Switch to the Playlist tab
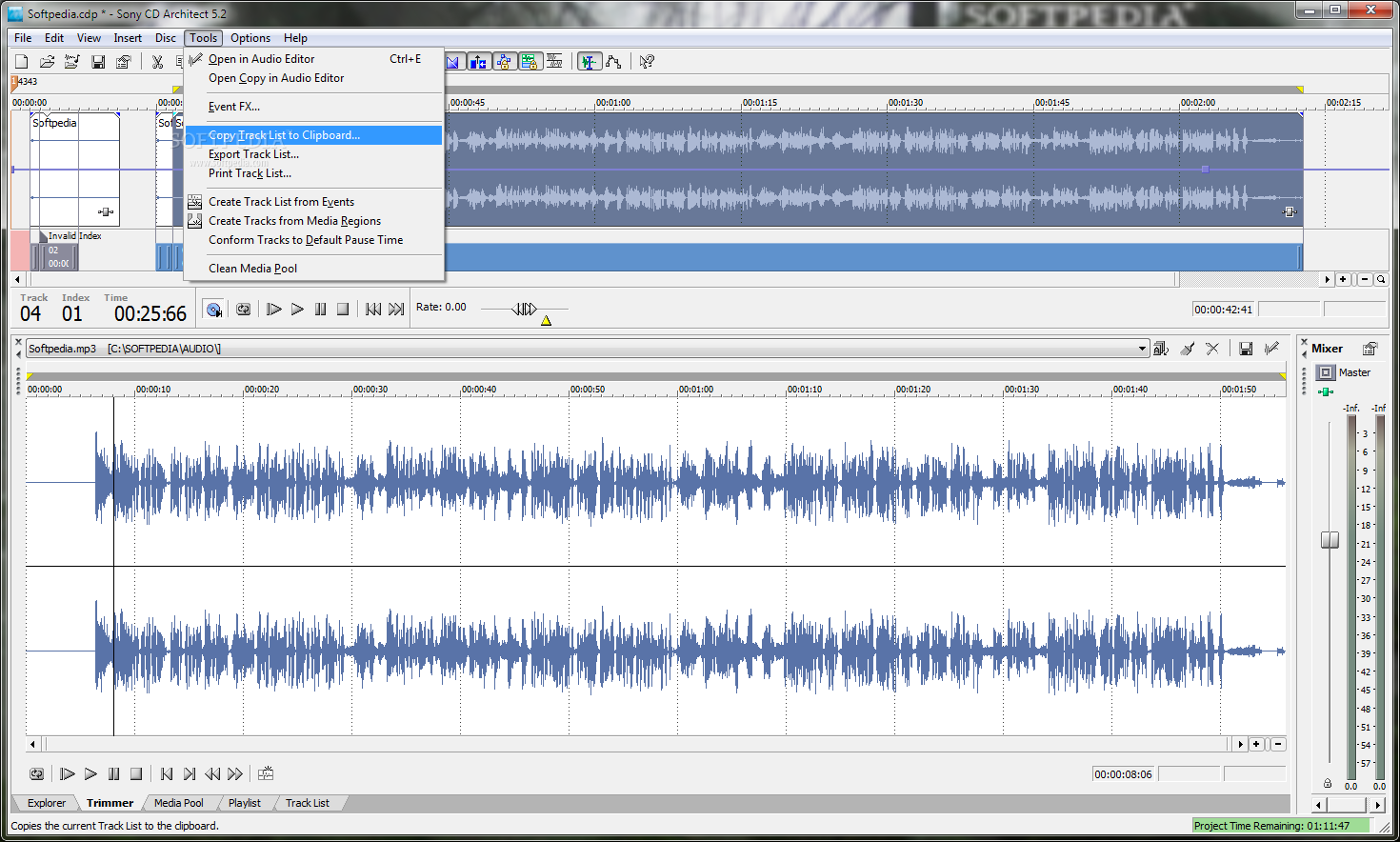Image resolution: width=1400 pixels, height=842 pixels. [245, 803]
